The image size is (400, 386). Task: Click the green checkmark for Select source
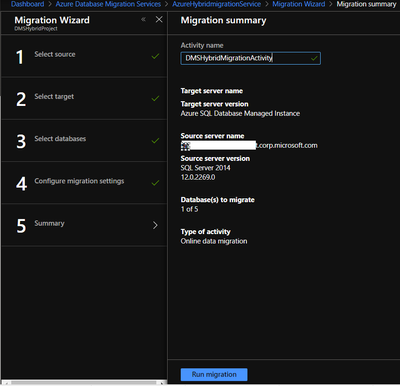point(155,56)
